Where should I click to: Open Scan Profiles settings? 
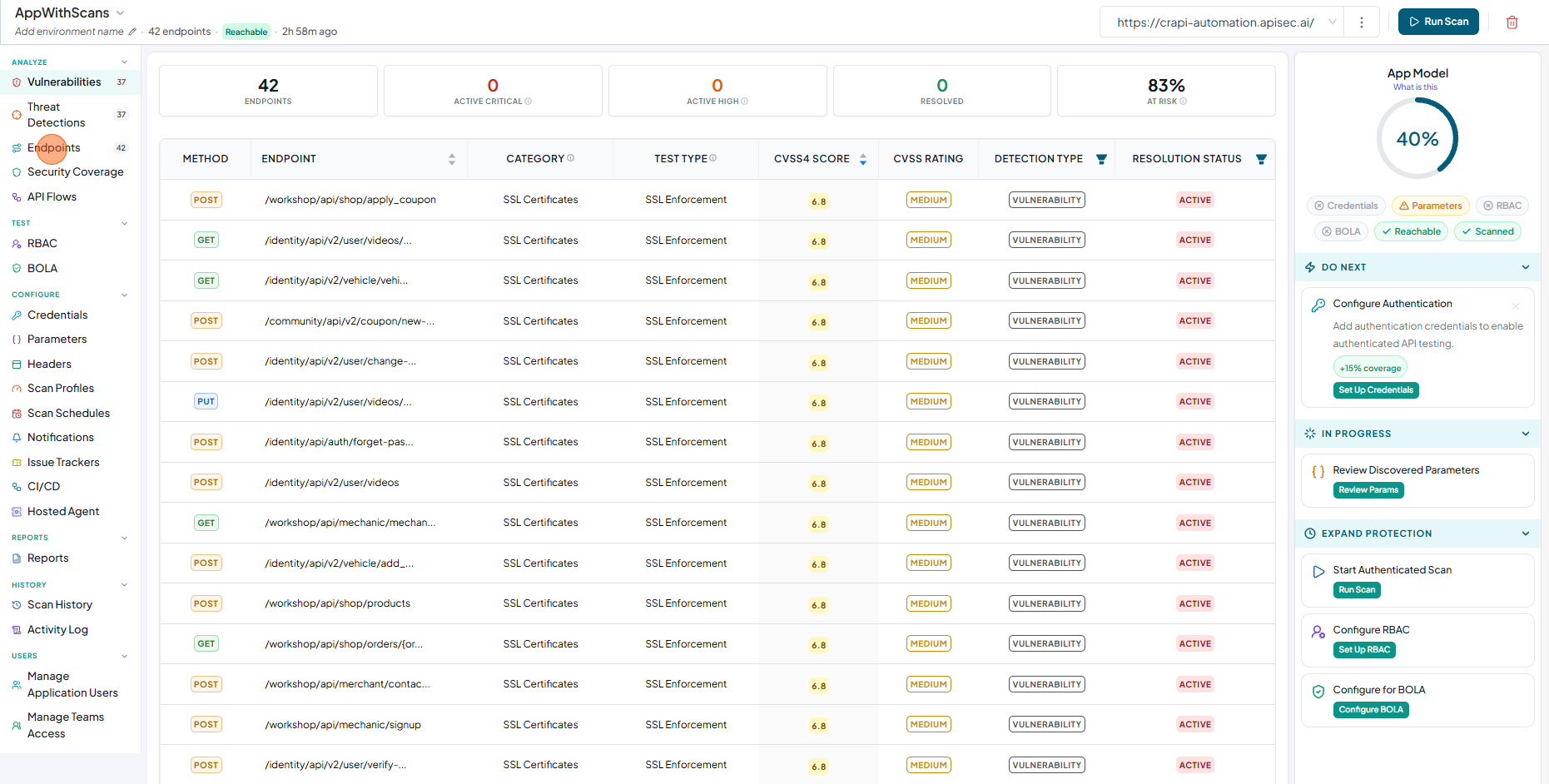(x=61, y=389)
